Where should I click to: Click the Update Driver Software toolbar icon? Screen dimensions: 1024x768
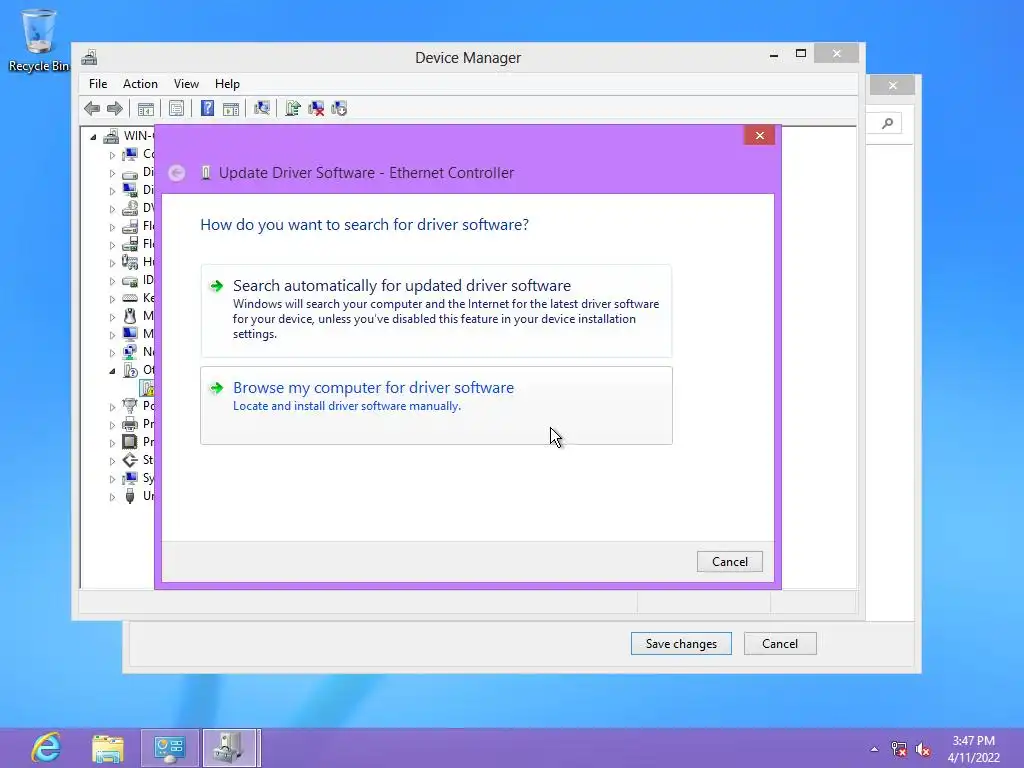[x=293, y=108]
